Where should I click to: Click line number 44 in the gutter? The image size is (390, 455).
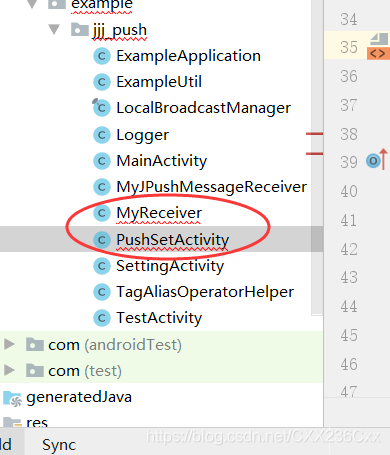(349, 306)
